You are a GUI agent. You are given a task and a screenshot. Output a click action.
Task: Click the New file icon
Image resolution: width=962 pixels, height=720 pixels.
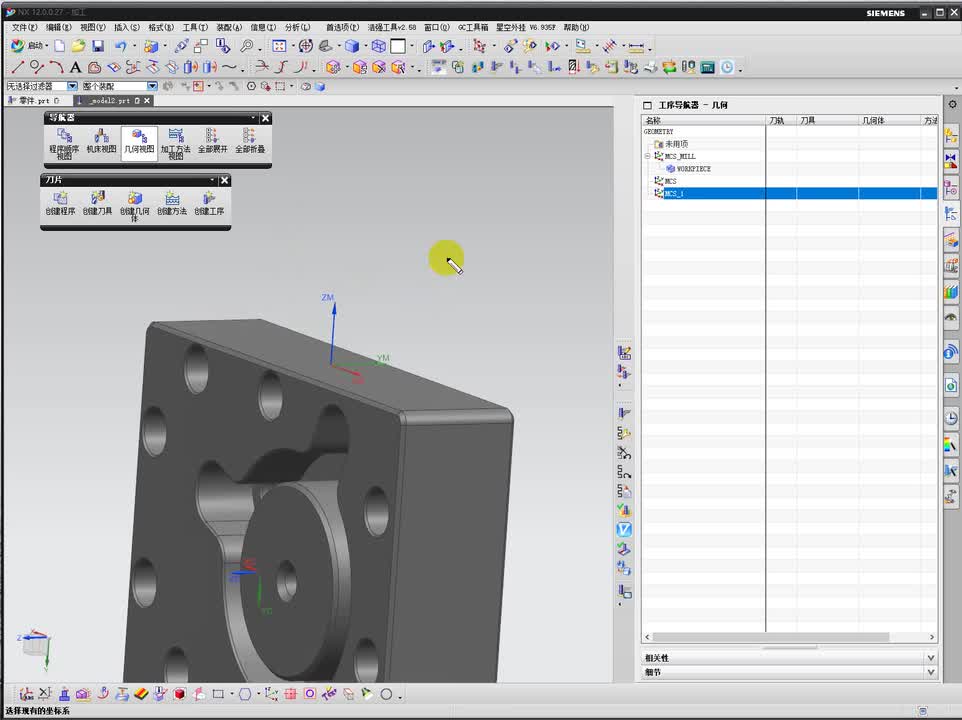tap(60, 46)
